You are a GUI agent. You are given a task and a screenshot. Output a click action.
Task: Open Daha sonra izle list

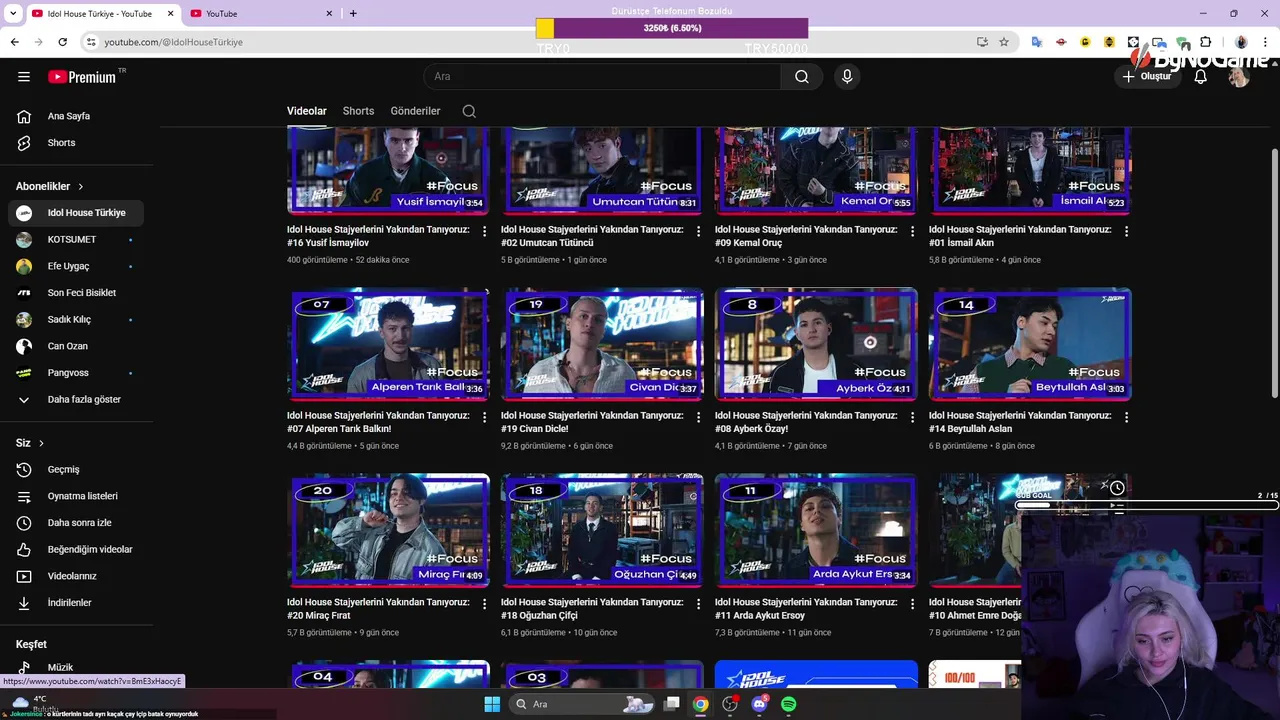tap(76, 523)
